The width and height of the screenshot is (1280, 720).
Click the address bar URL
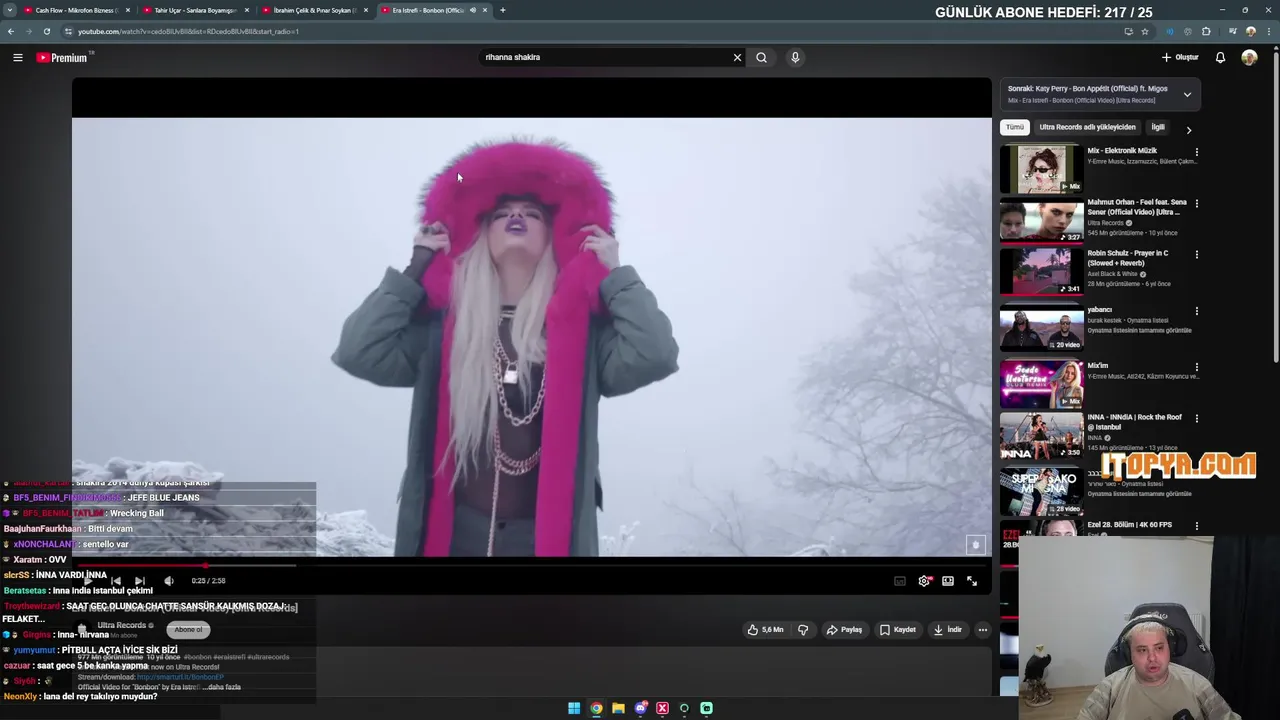click(188, 31)
